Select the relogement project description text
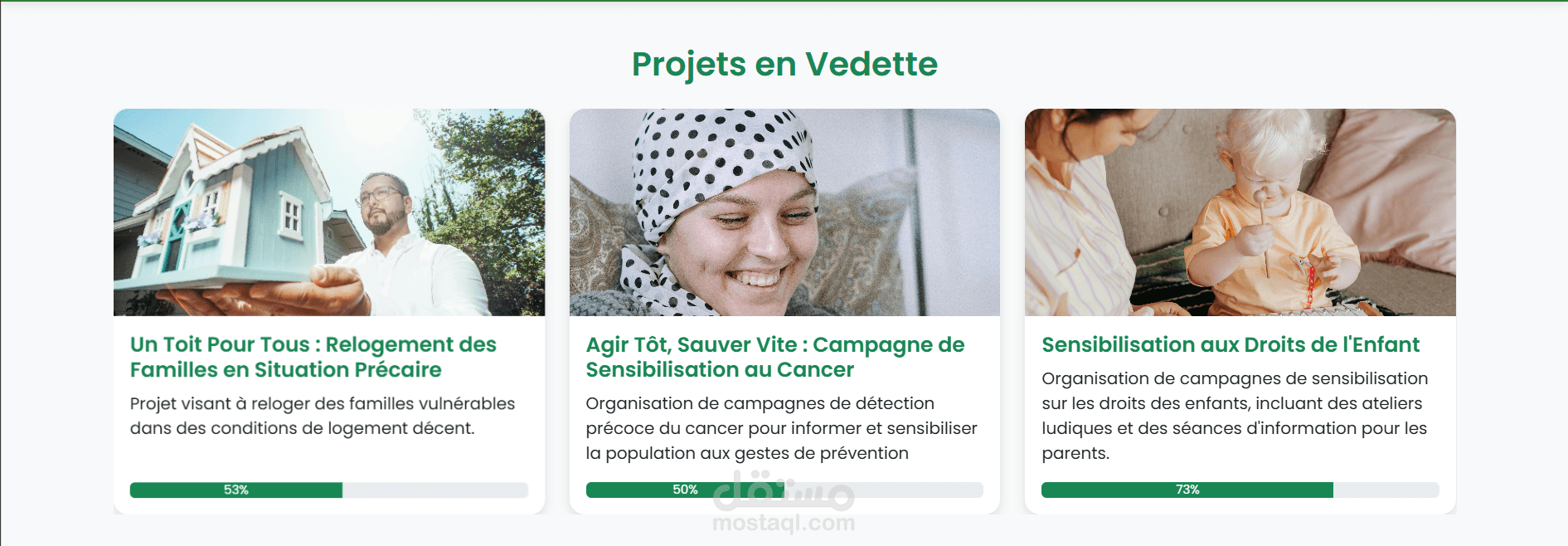The image size is (1568, 546). [x=323, y=416]
